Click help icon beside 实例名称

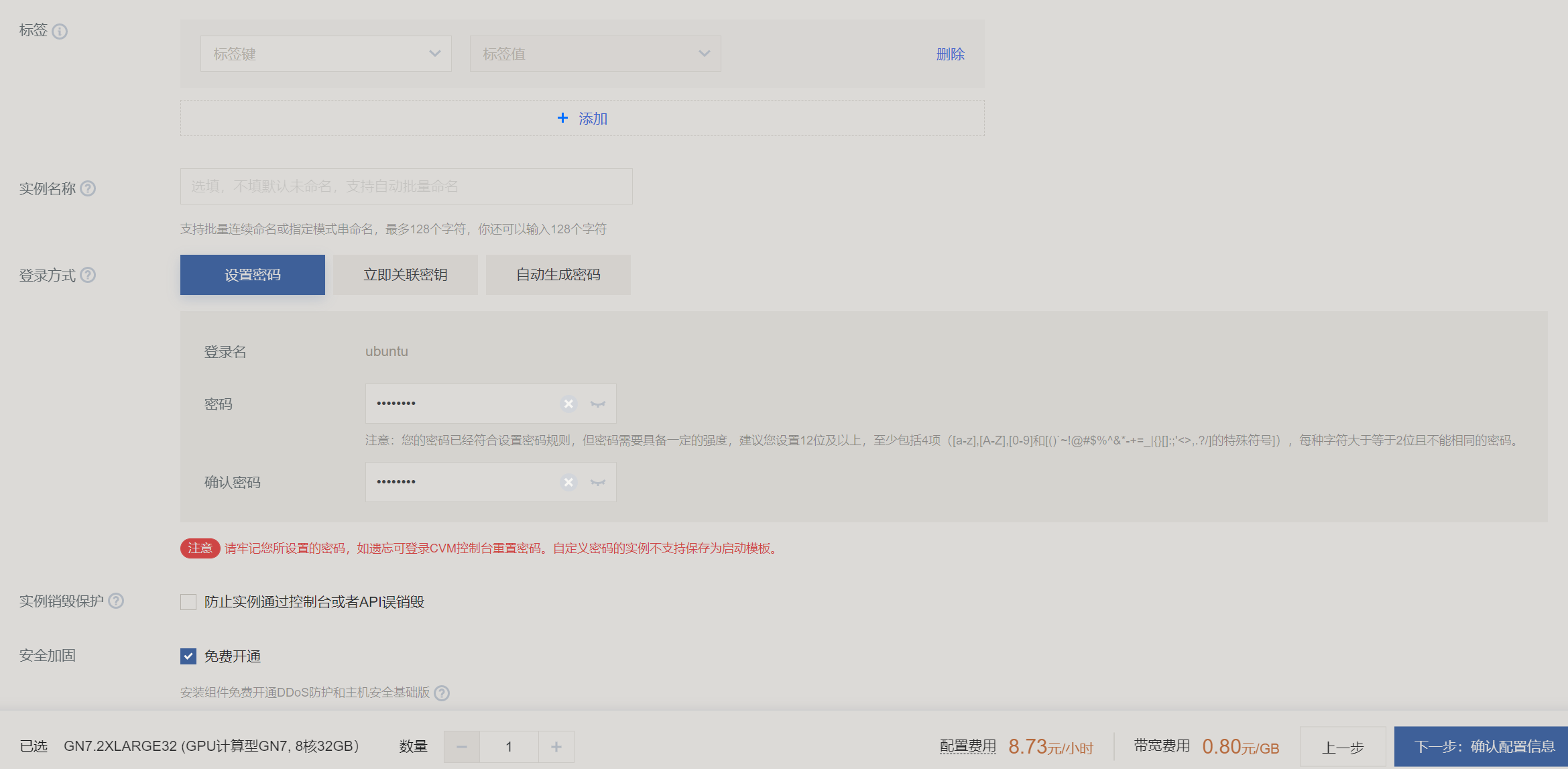pyautogui.click(x=88, y=188)
